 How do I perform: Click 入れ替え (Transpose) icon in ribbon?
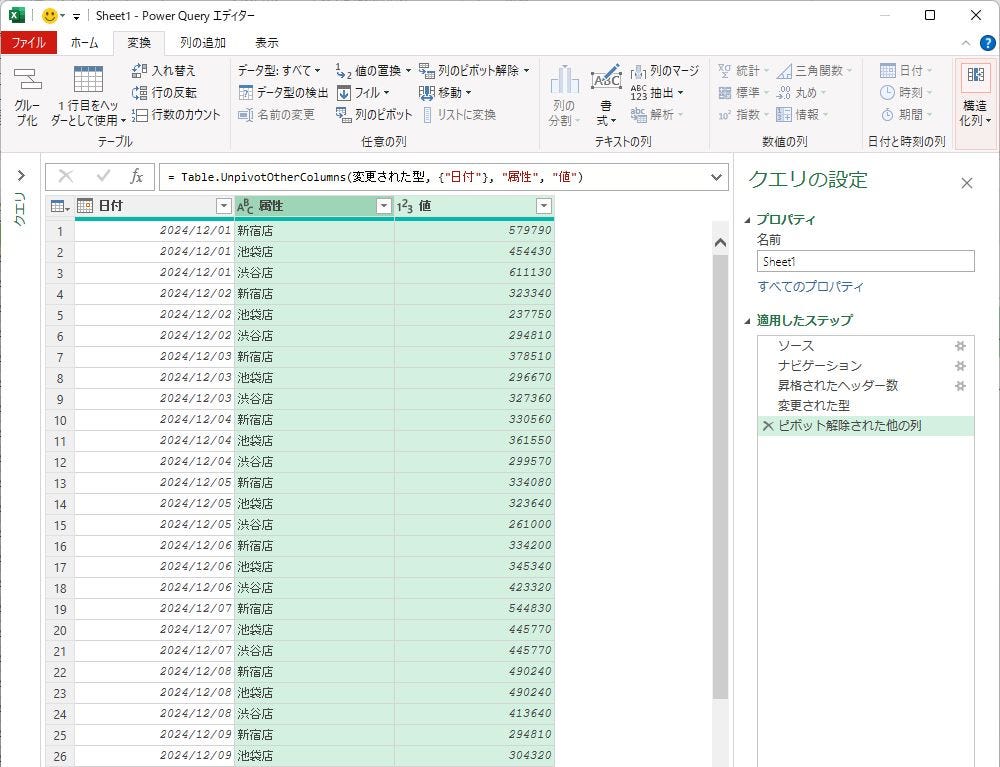(140, 71)
